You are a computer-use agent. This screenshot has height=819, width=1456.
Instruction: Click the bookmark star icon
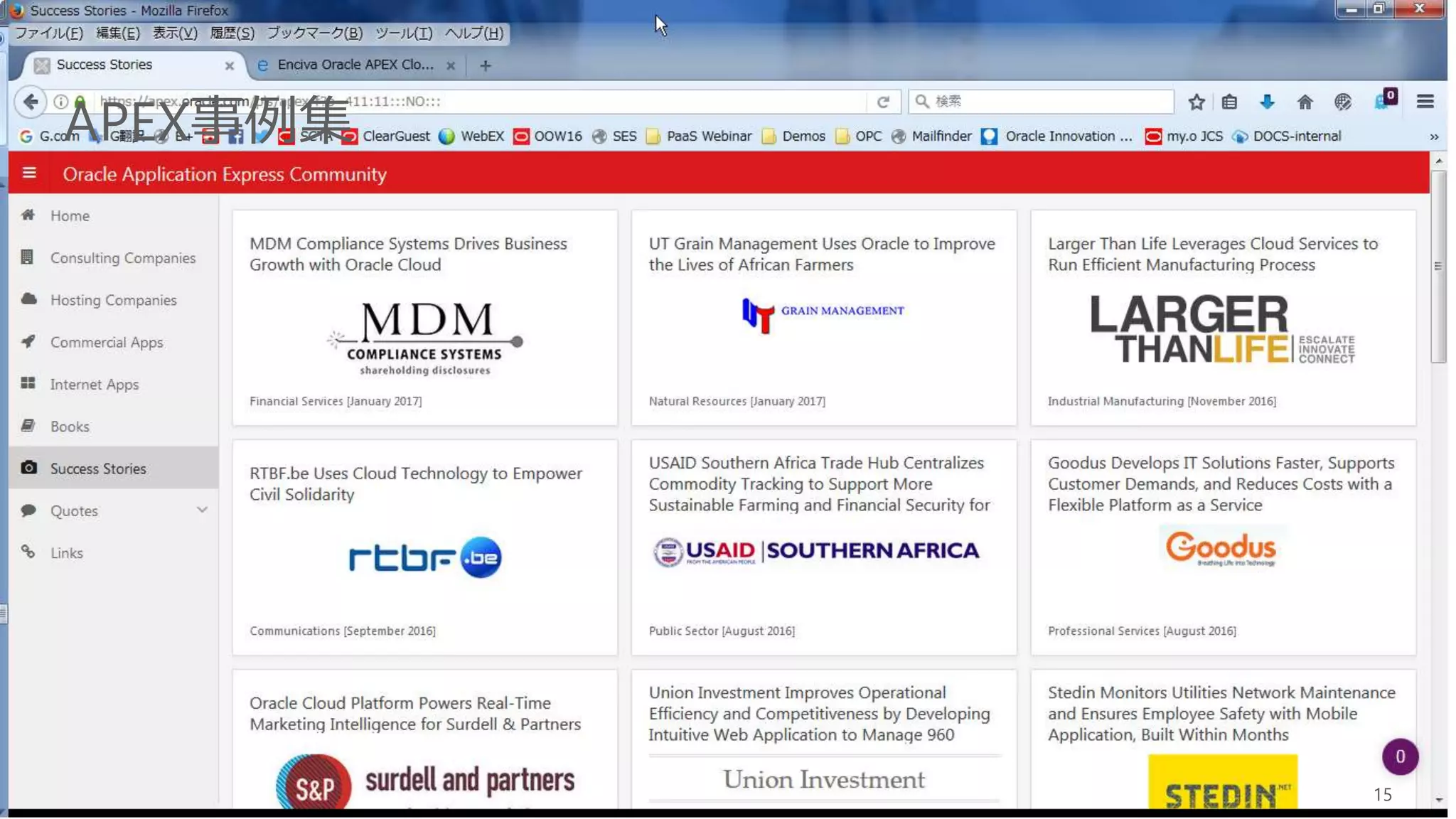tap(1196, 102)
